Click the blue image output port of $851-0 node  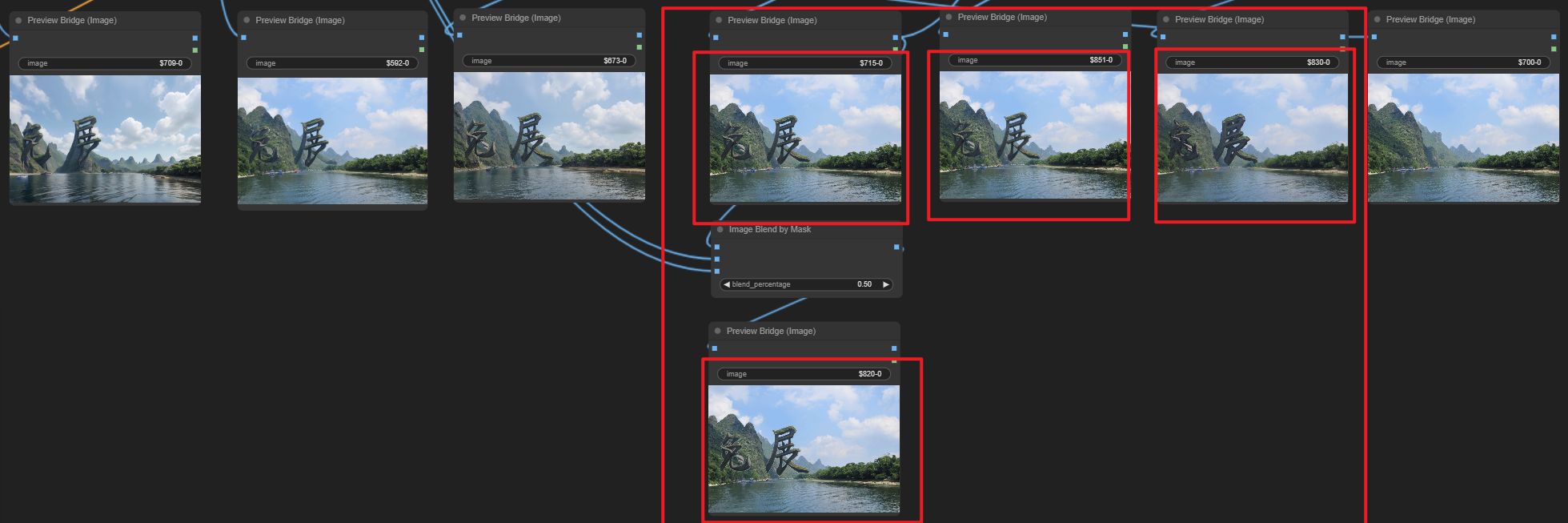point(1125,34)
